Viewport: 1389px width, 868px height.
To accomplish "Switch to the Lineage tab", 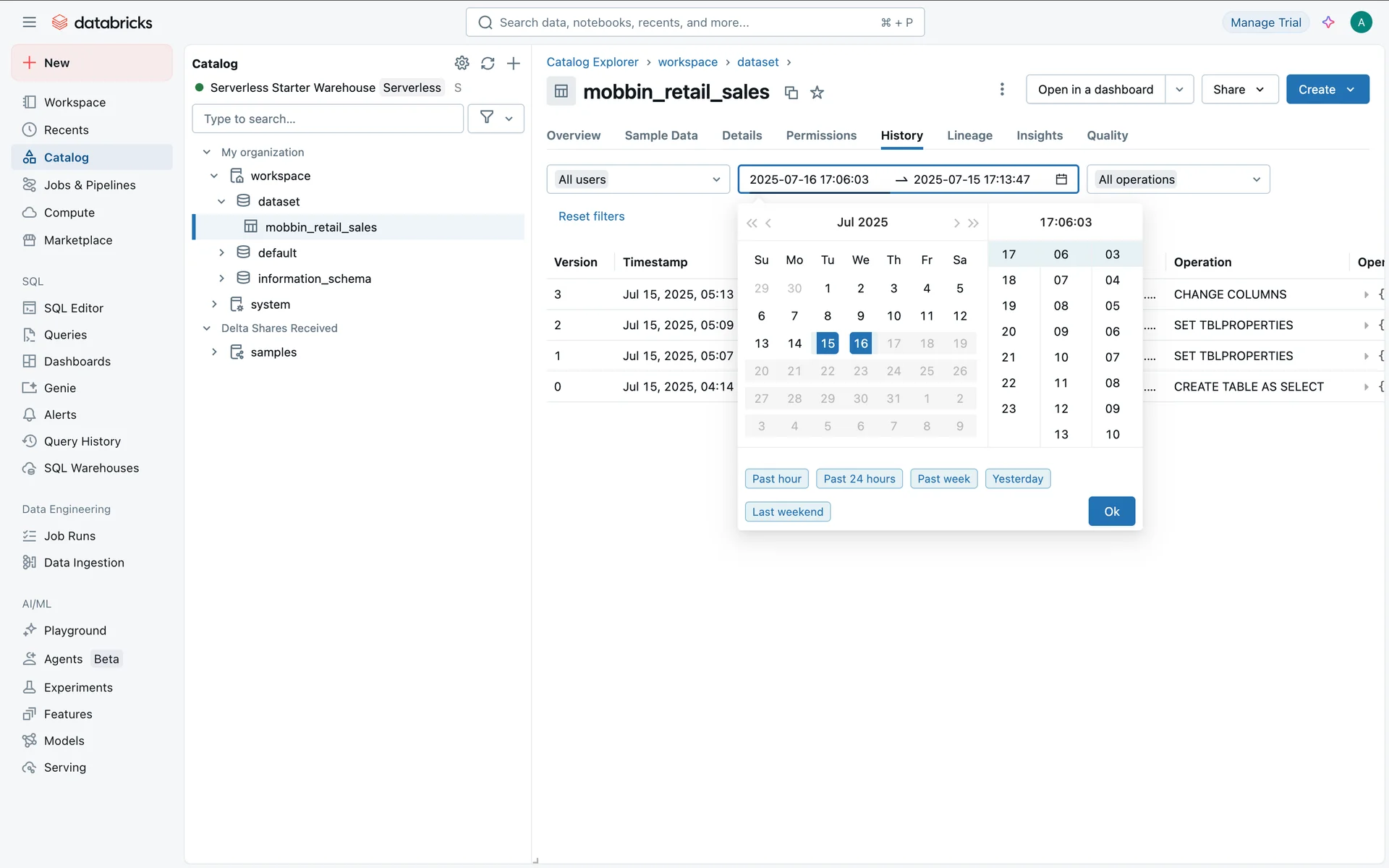I will click(x=969, y=135).
